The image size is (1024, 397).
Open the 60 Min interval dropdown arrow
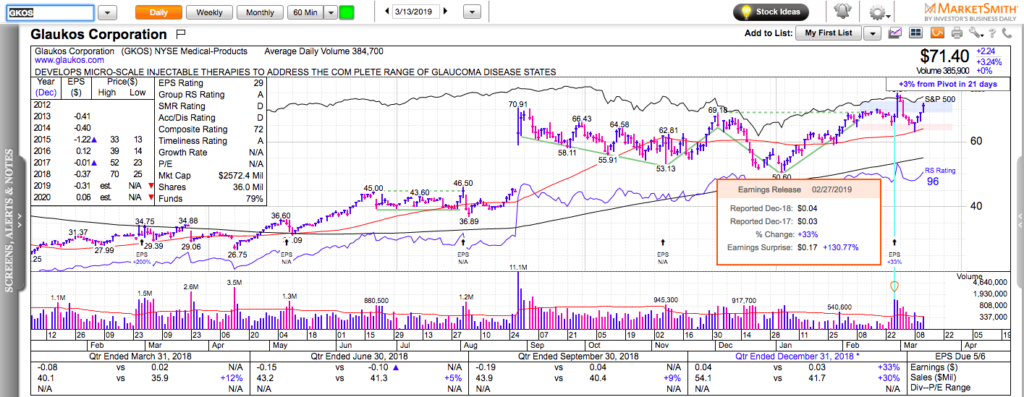click(331, 12)
